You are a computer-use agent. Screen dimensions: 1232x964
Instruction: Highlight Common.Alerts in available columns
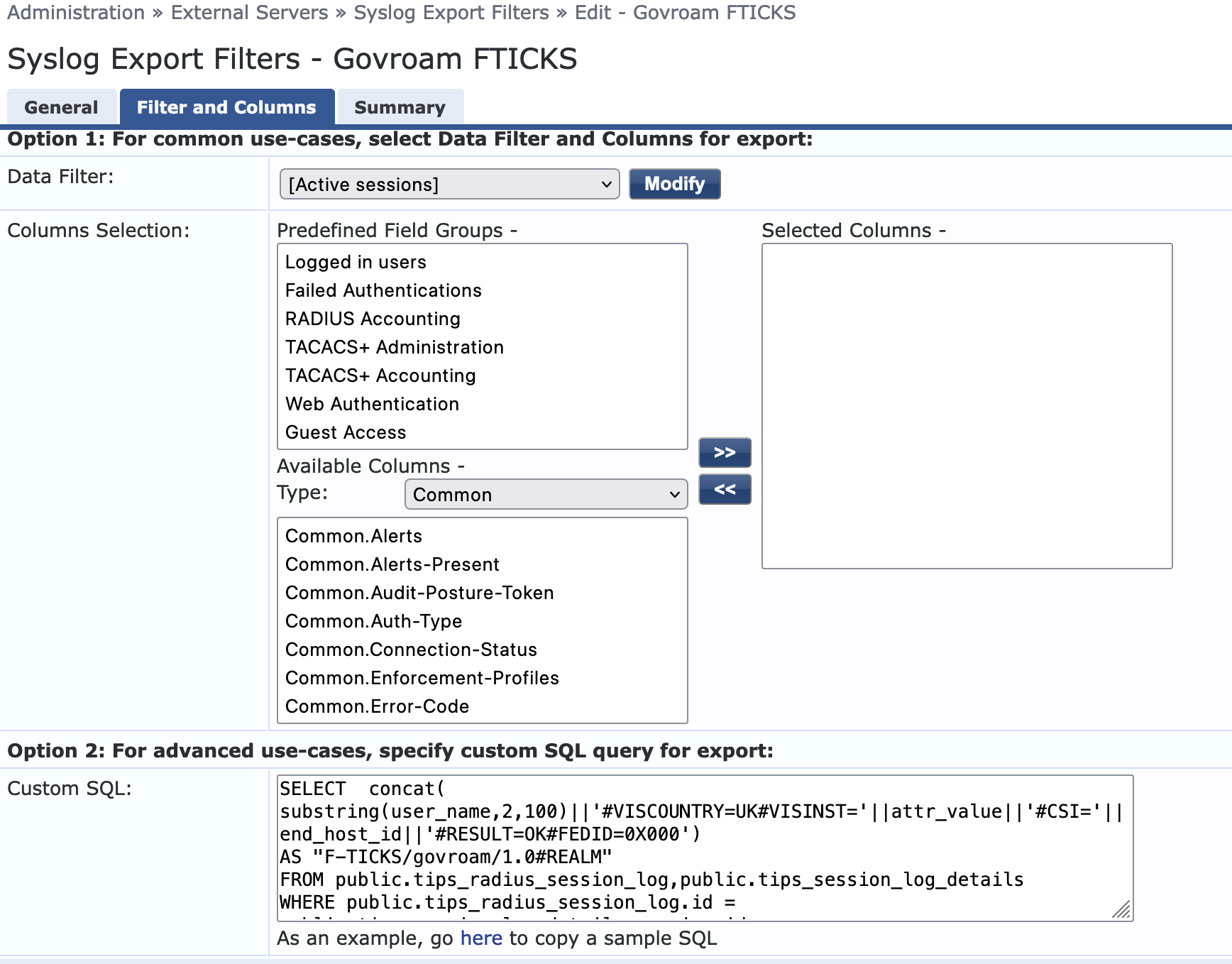pyautogui.click(x=353, y=537)
